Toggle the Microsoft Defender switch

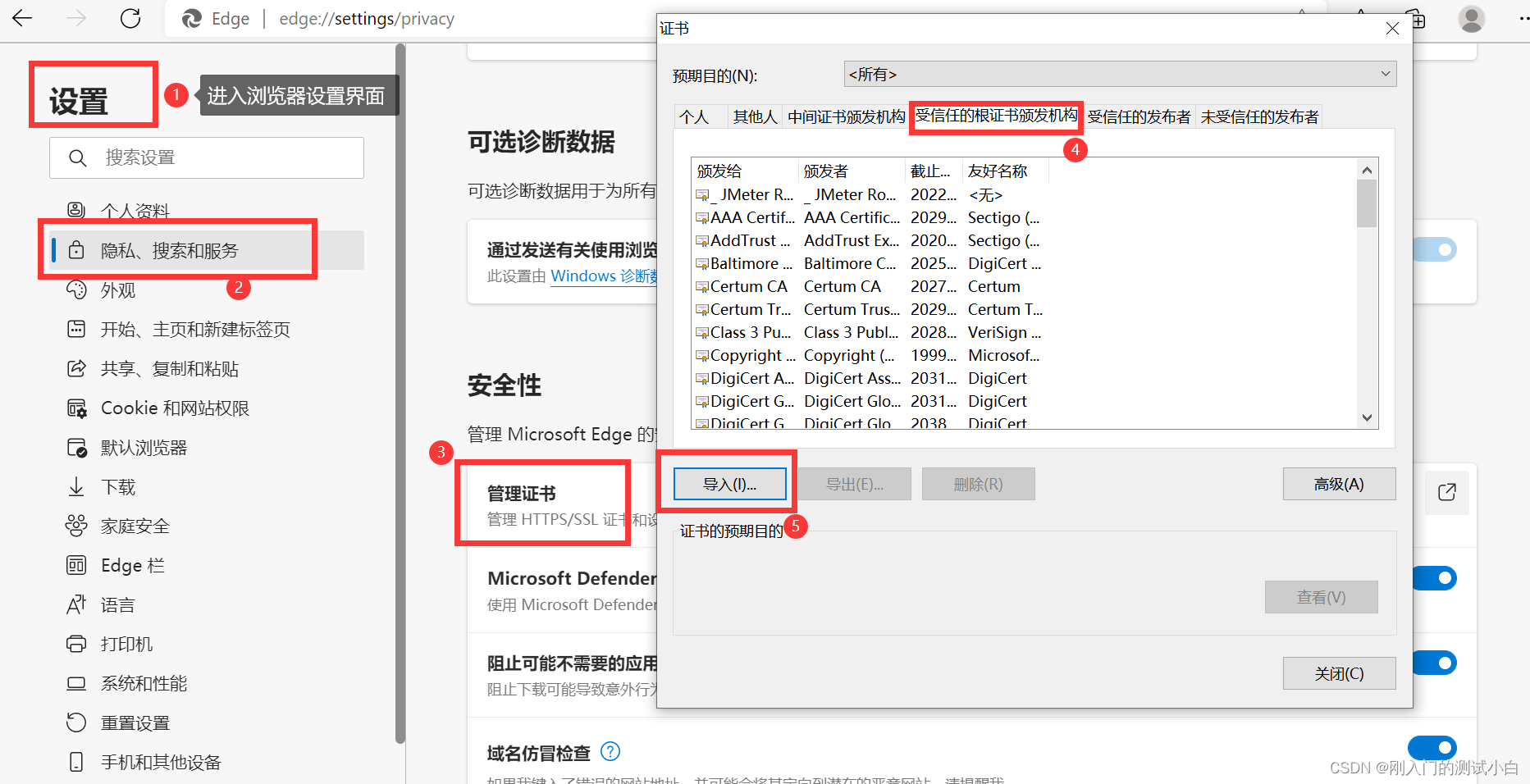(x=1436, y=578)
